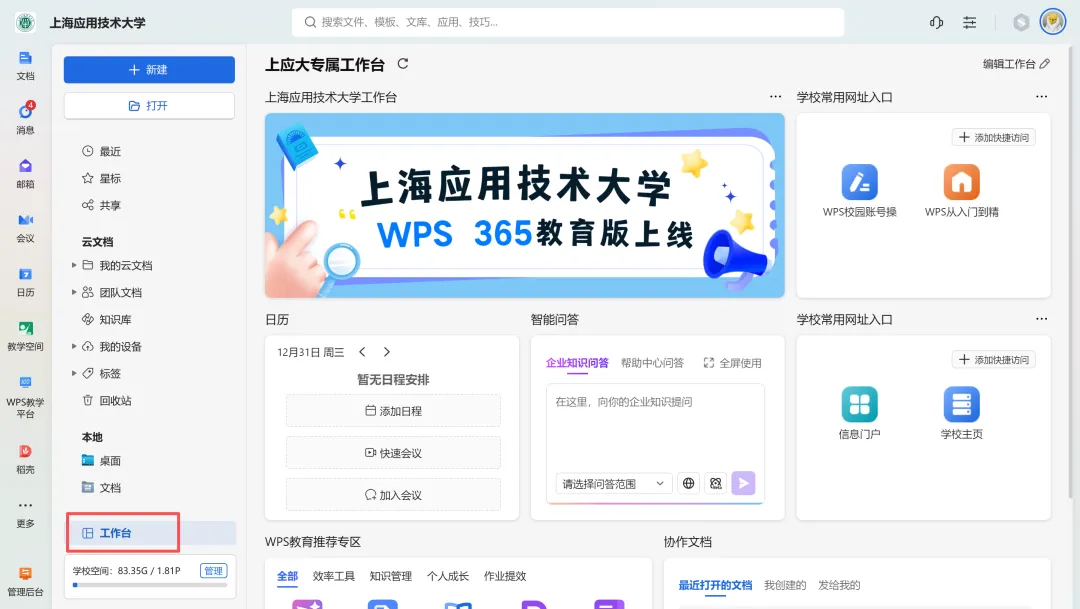
Task: Click 加入会议 button
Action: tap(393, 495)
